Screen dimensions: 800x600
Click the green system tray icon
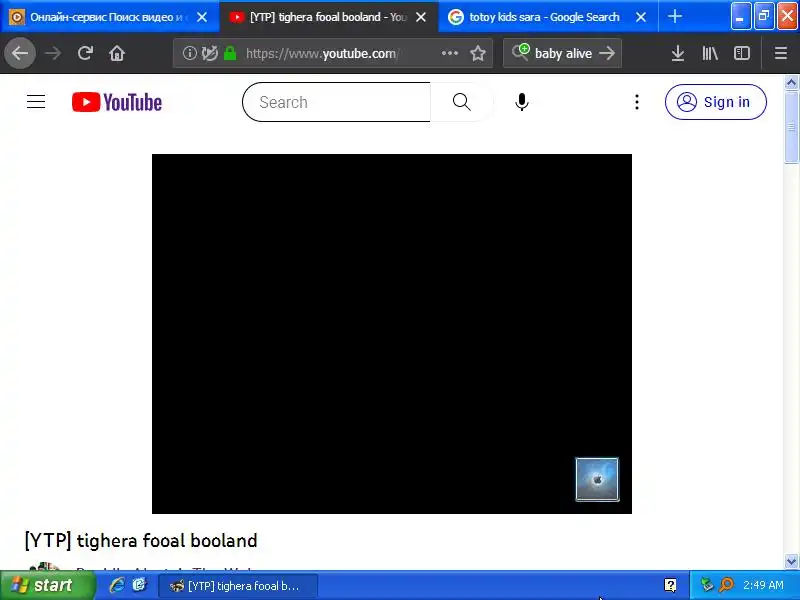tap(707, 585)
